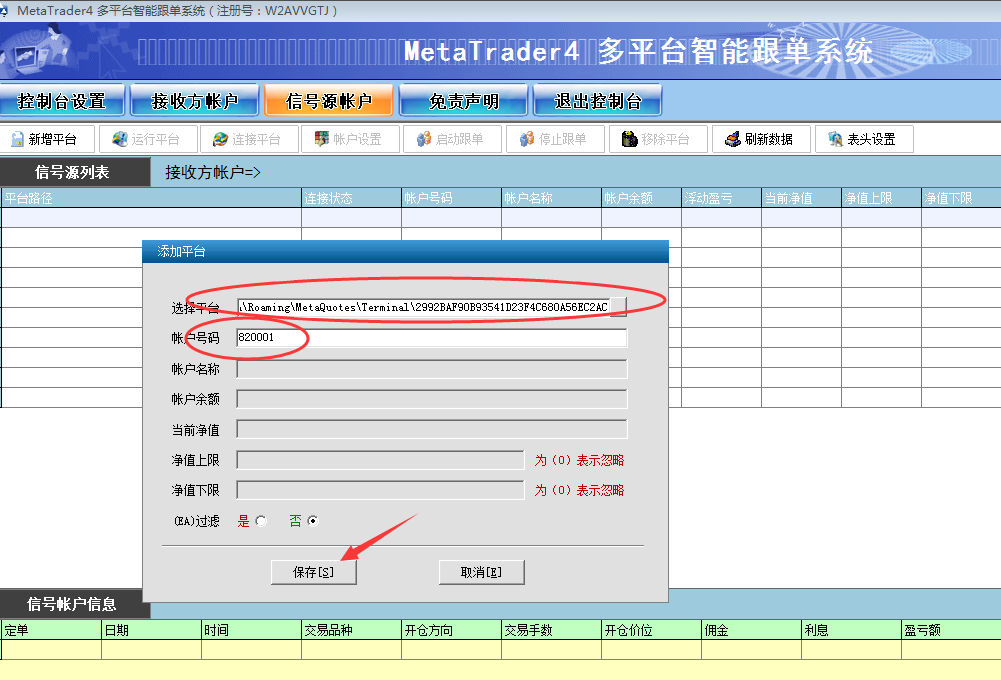The height and width of the screenshot is (680, 1001).
Task: Click the 帐户号码 column header
Action: click(x=451, y=198)
